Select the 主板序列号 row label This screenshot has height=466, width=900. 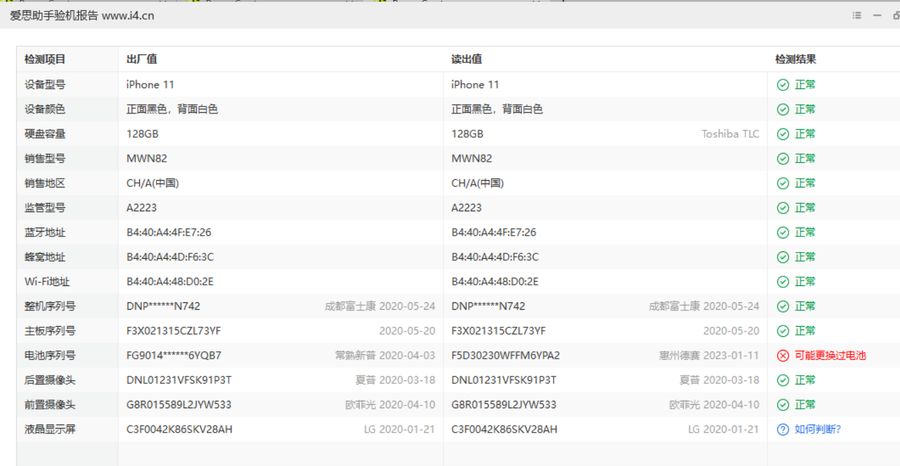[x=50, y=331]
